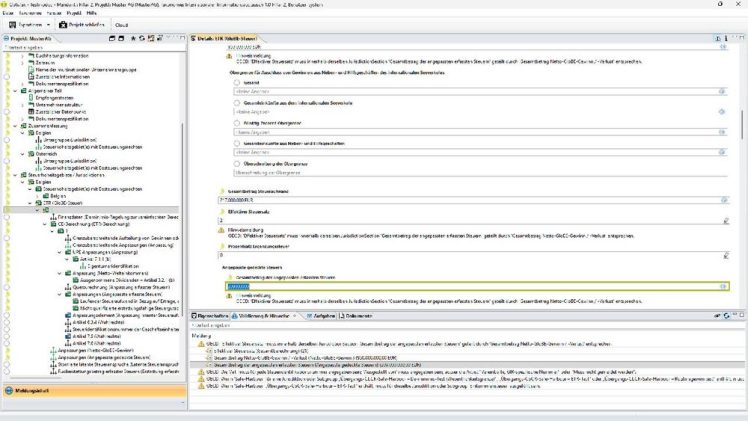Click the link icon in validation panel corner
This screenshot has height=421, width=748.
tap(717, 316)
